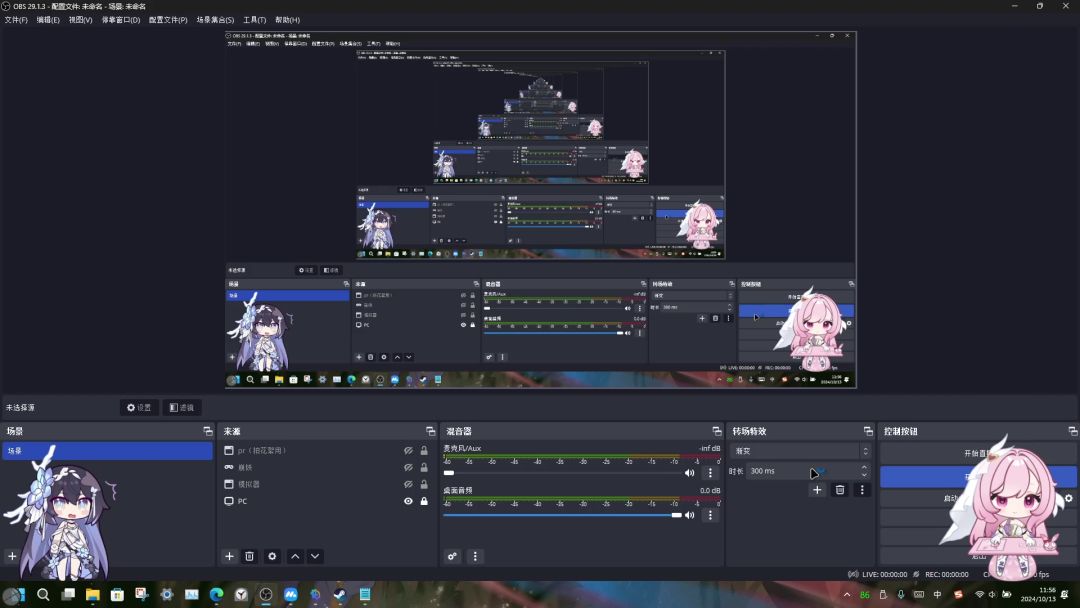Toggle visibility of the 模拟器 source
Image resolution: width=1080 pixels, height=608 pixels.
point(408,484)
